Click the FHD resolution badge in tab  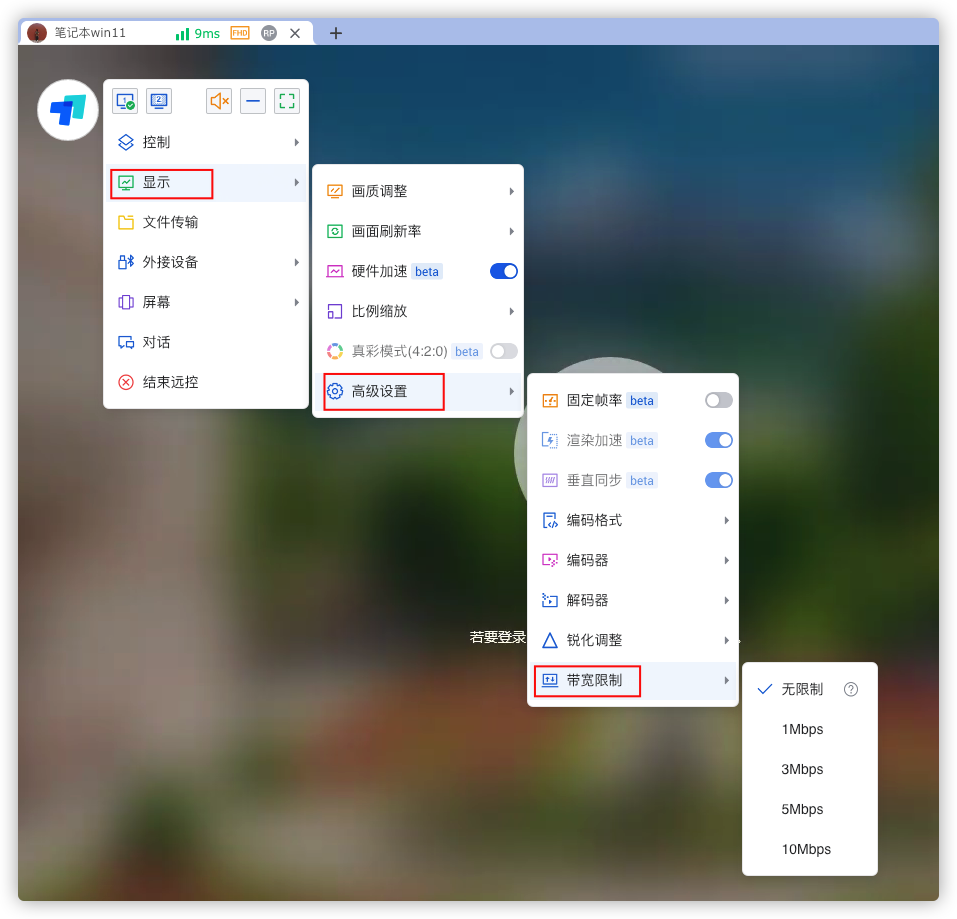tap(240, 33)
